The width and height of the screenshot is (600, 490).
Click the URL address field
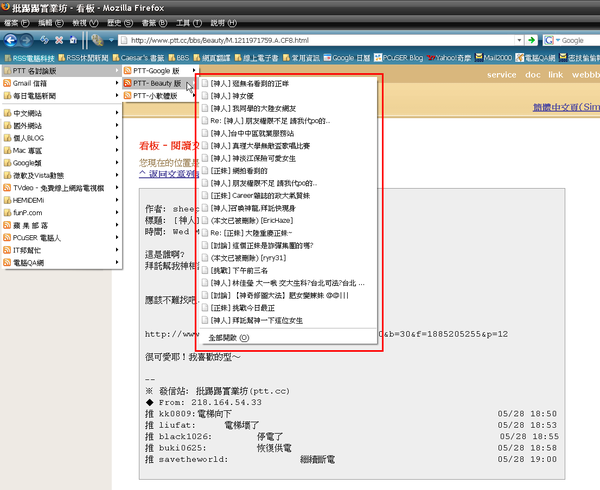[x=321, y=40]
